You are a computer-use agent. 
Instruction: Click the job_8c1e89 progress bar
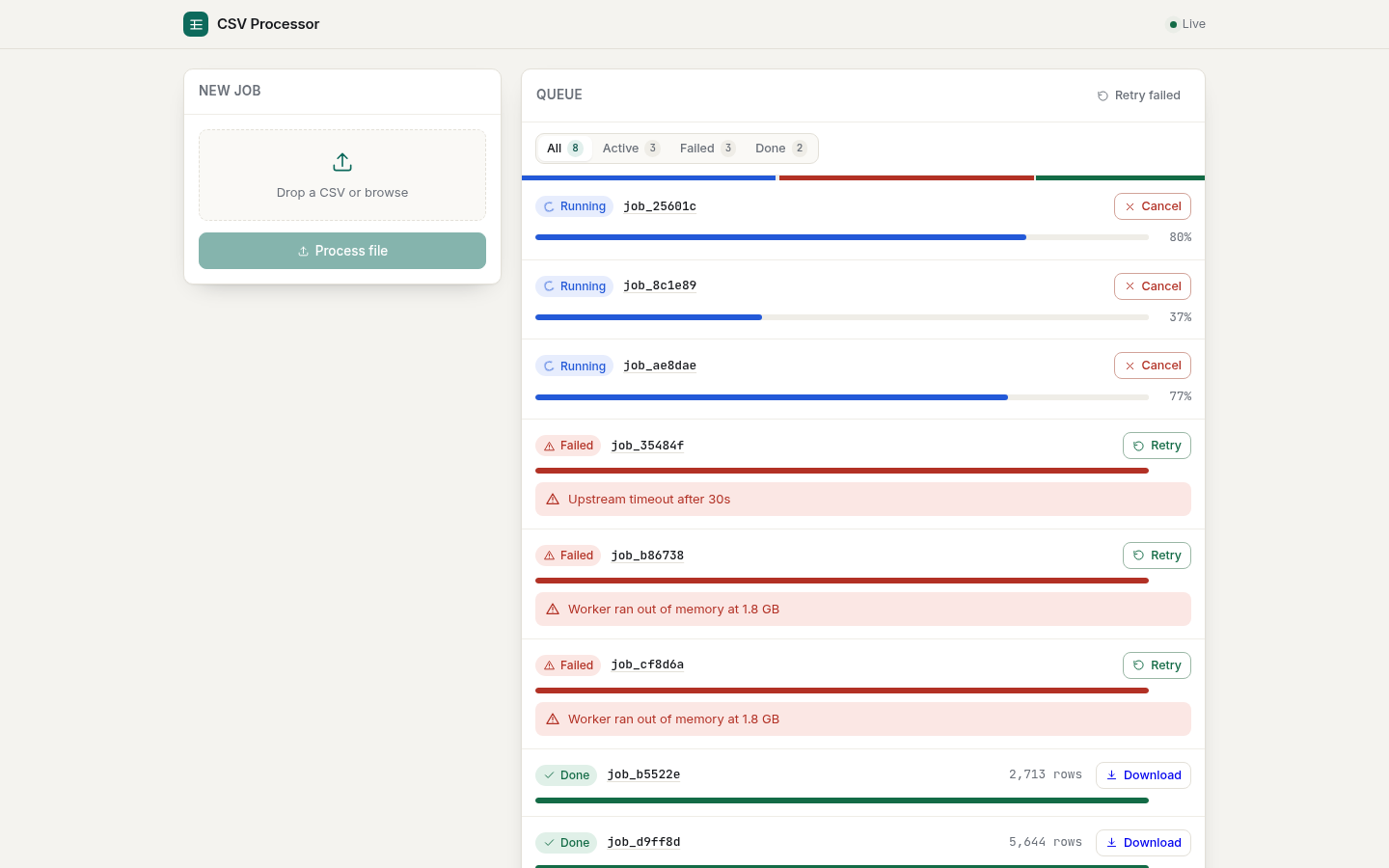pos(842,317)
